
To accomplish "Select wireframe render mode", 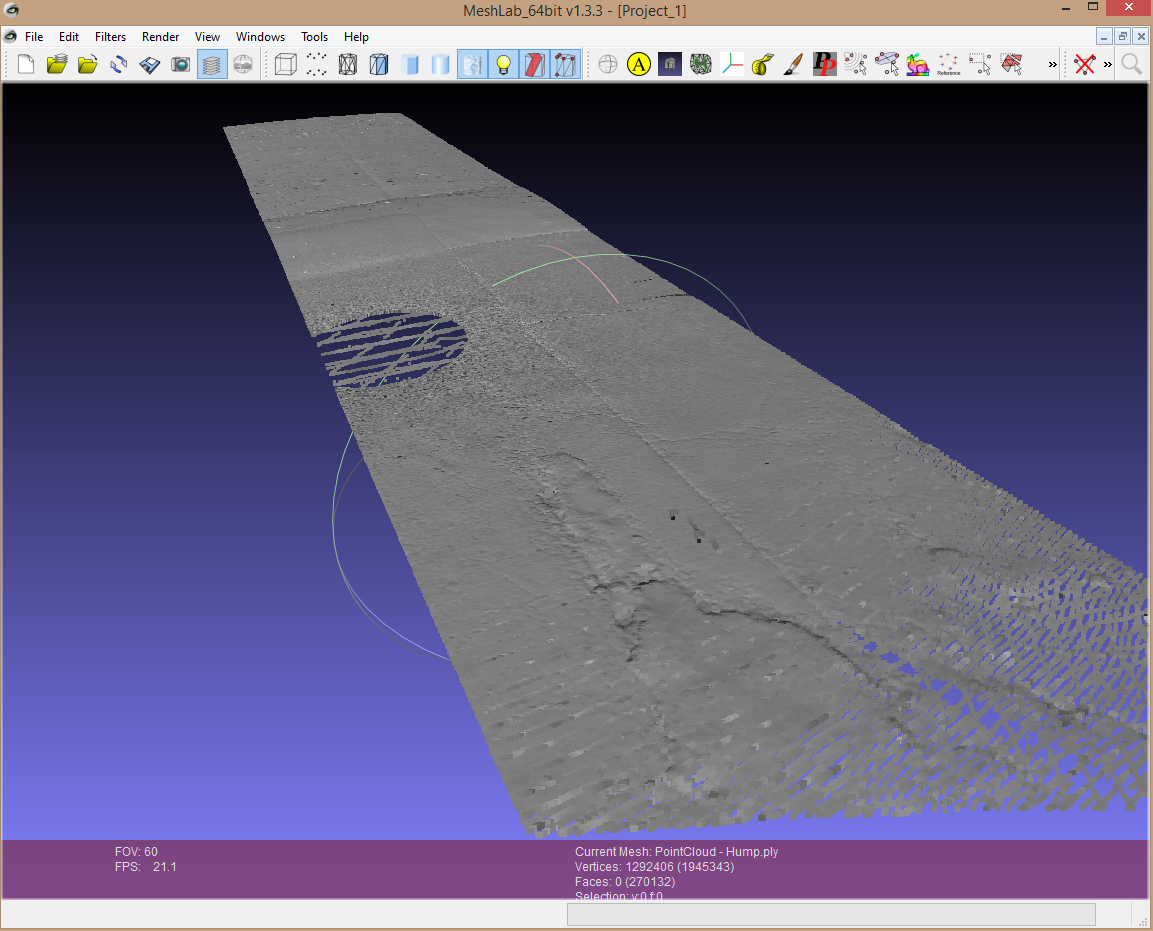I will point(348,65).
